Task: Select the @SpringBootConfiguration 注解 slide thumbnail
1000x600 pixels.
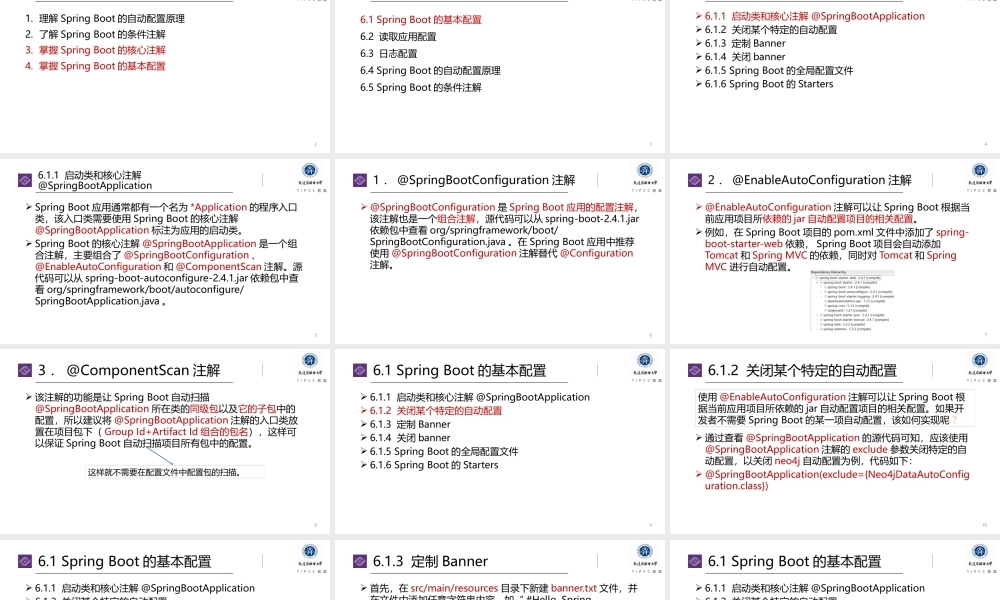Action: point(500,250)
